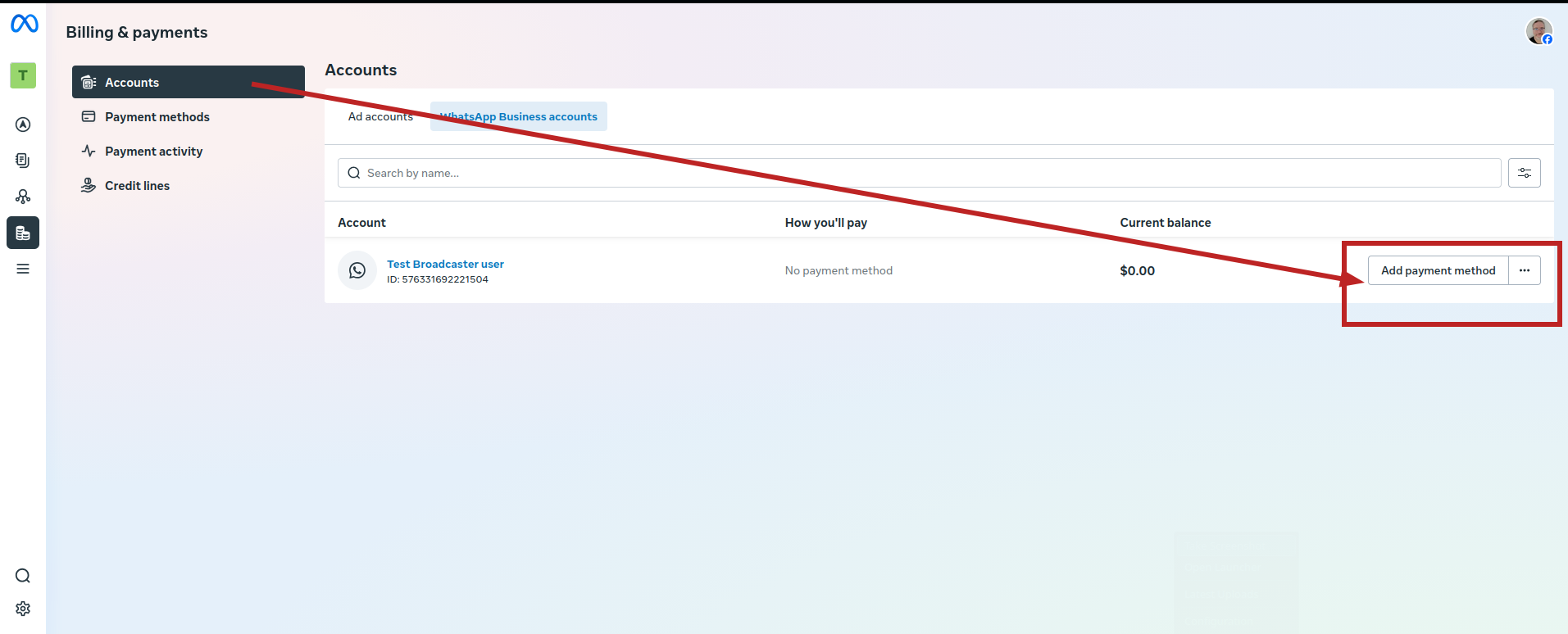This screenshot has width=1568, height=634.
Task: Open Credit lines section
Action: (189, 185)
